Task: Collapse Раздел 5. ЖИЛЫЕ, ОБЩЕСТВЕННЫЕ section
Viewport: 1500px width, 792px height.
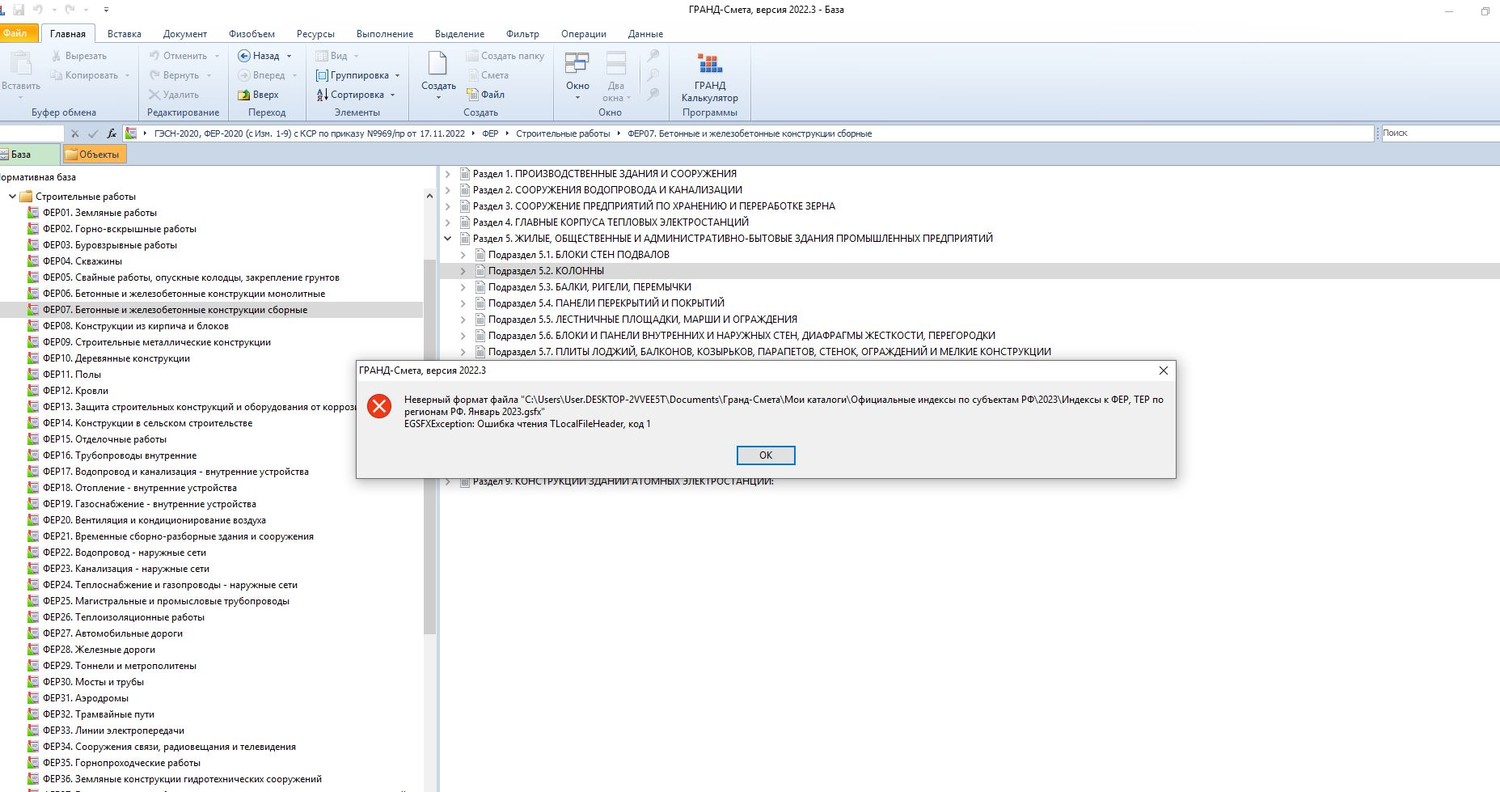Action: [447, 239]
